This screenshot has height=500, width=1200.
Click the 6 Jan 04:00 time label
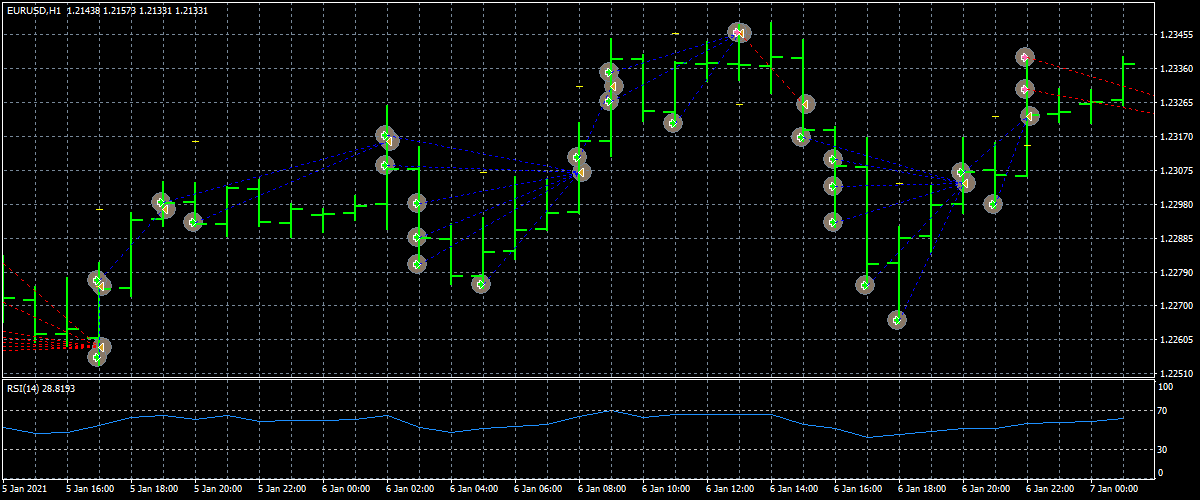(474, 490)
